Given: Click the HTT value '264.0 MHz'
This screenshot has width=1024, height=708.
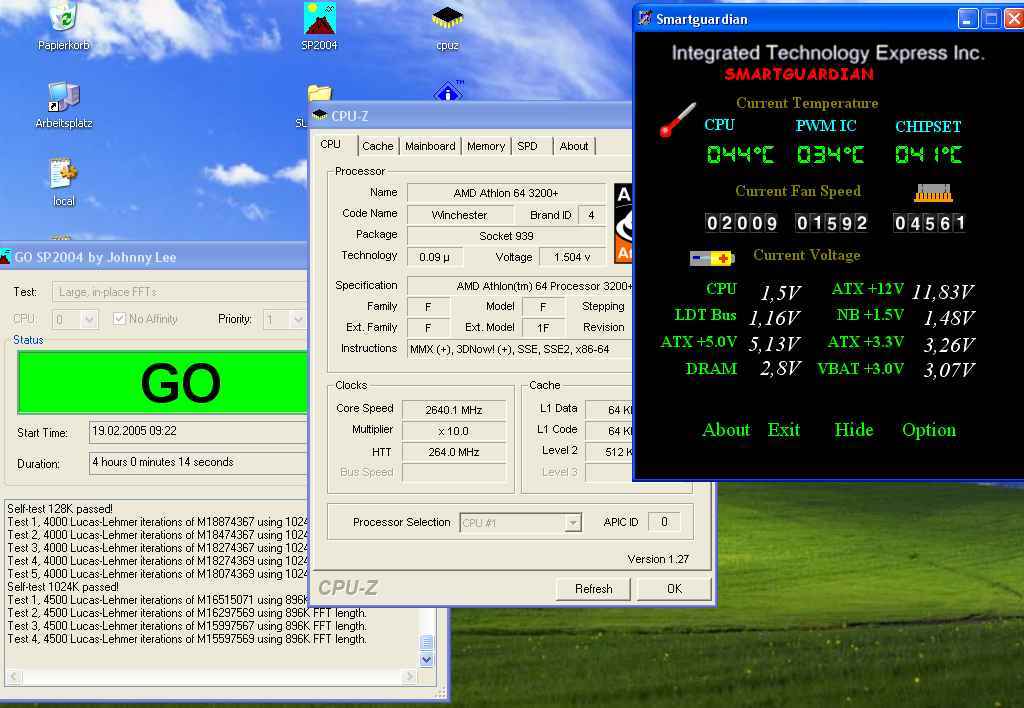Looking at the screenshot, I should pyautogui.click(x=454, y=452).
